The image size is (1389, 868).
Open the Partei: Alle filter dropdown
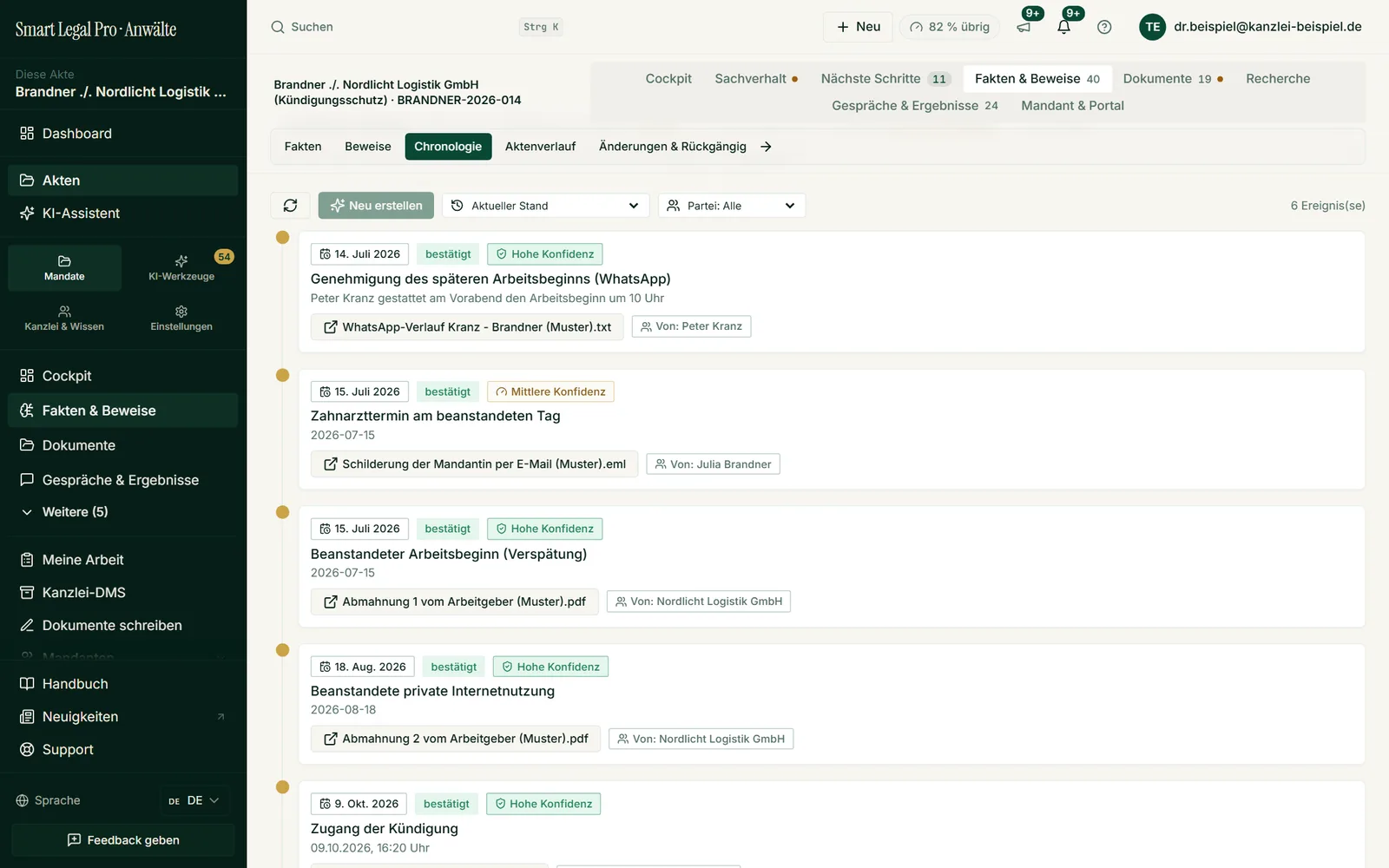732,206
